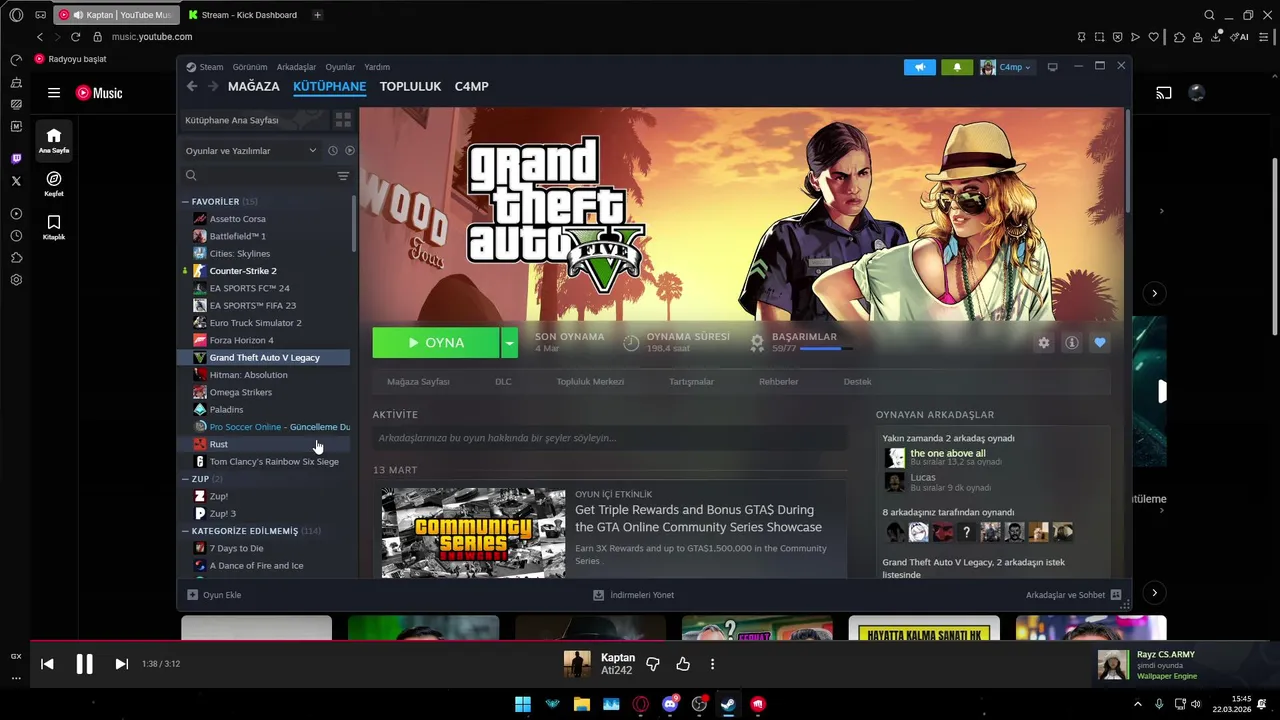Open the Mağaza Sayfası link

[x=418, y=382]
